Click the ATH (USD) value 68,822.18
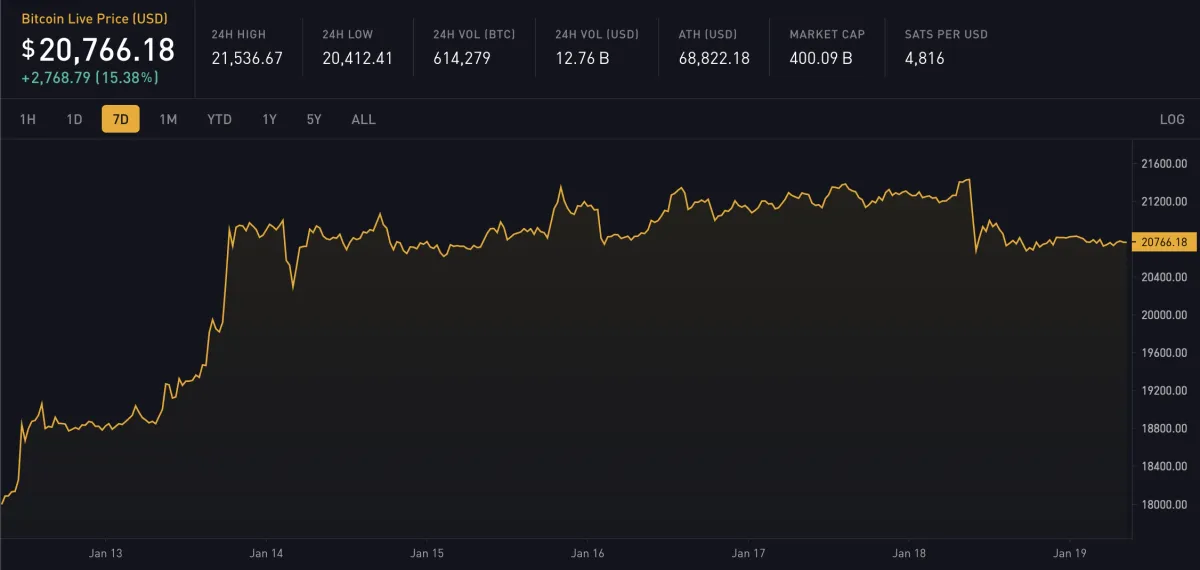This screenshot has width=1200, height=570. [714, 58]
